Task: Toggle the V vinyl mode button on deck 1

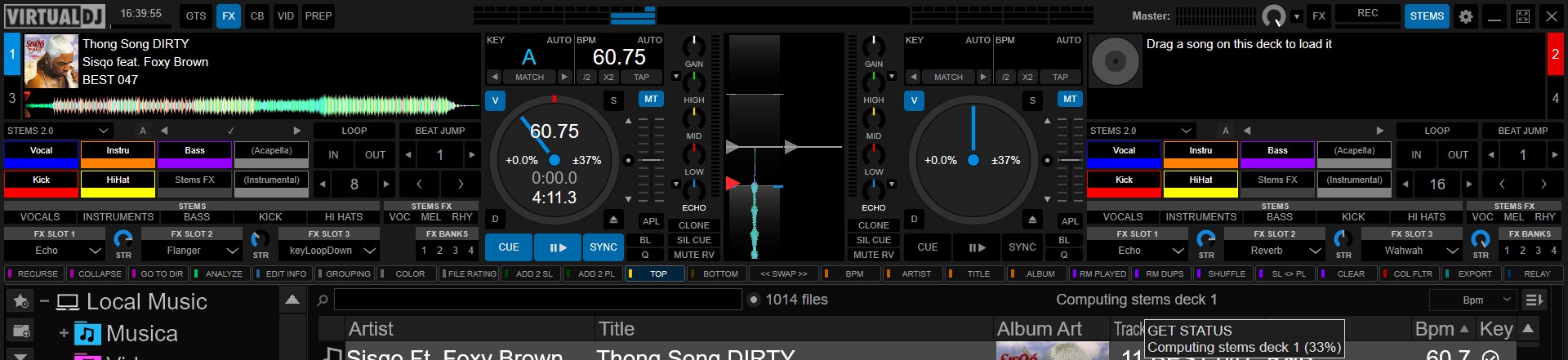Action: pyautogui.click(x=495, y=100)
